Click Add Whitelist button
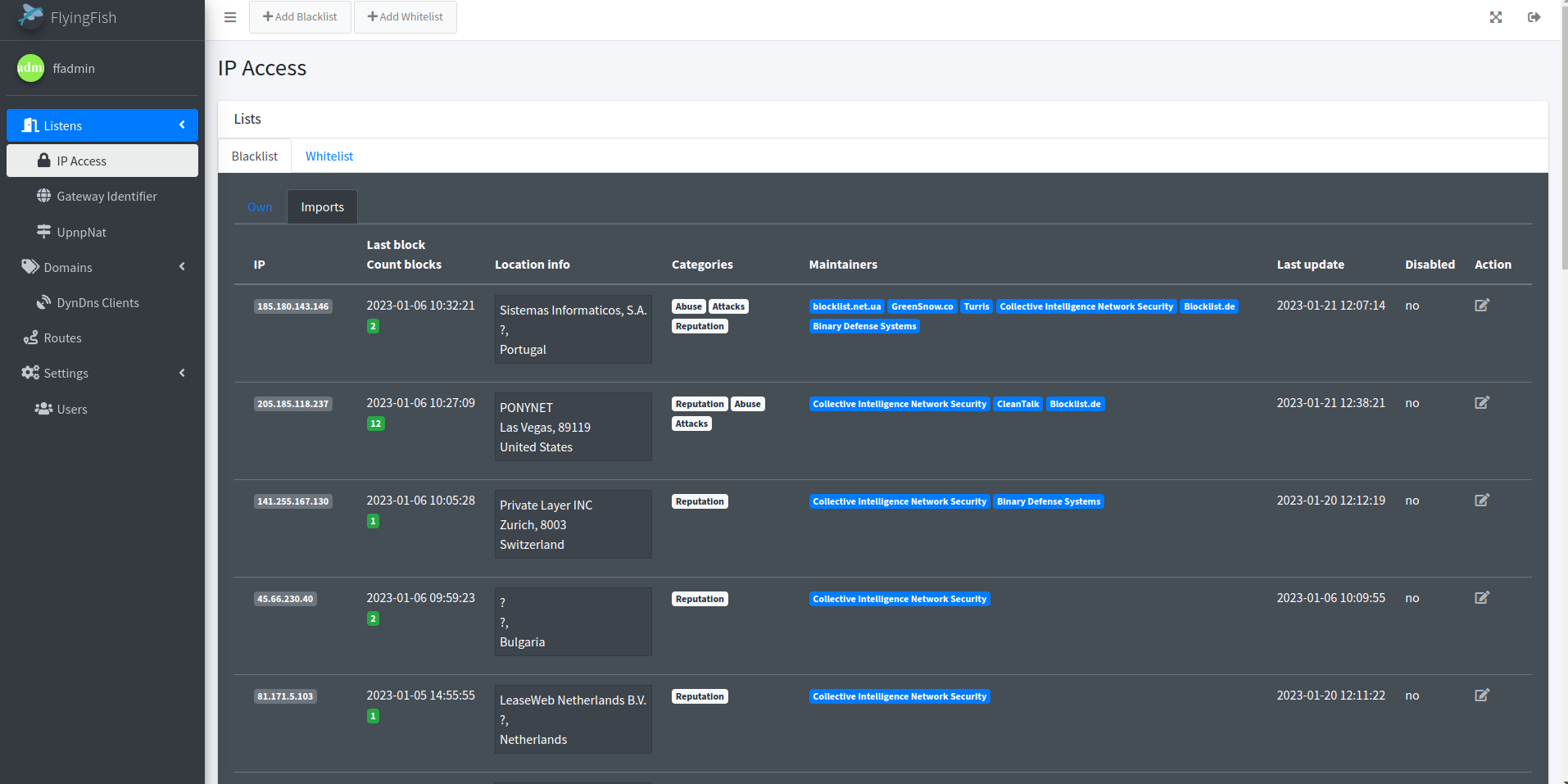 (x=406, y=17)
